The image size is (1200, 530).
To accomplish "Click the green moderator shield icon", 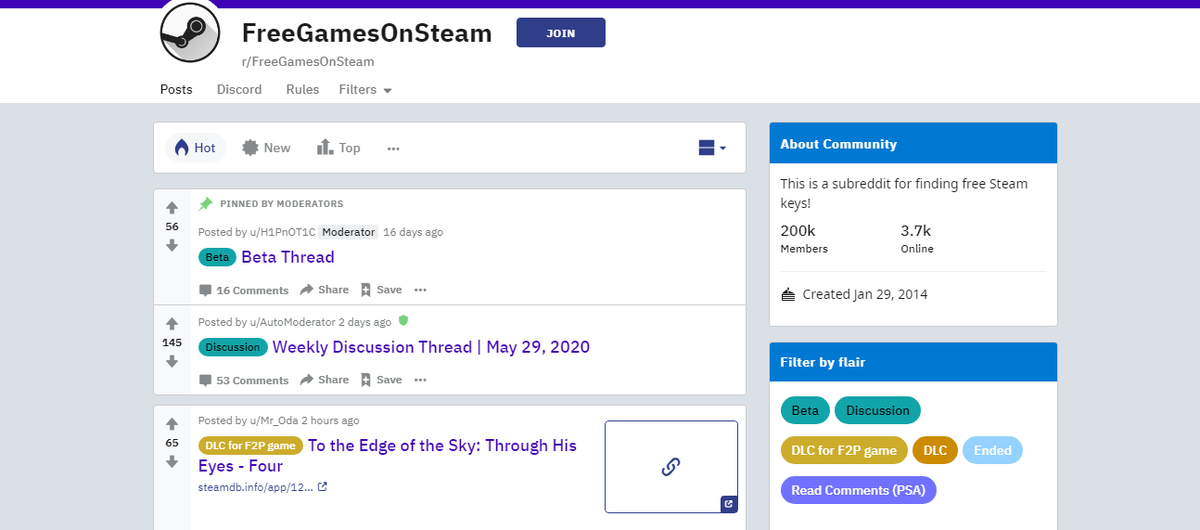I will click(x=403, y=321).
